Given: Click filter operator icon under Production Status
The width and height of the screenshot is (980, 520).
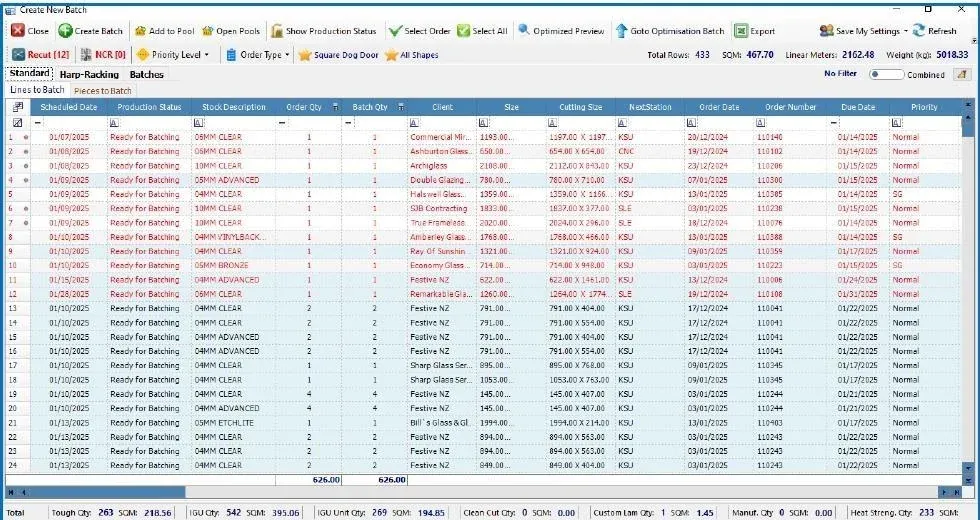Looking at the screenshot, I should pos(114,122).
